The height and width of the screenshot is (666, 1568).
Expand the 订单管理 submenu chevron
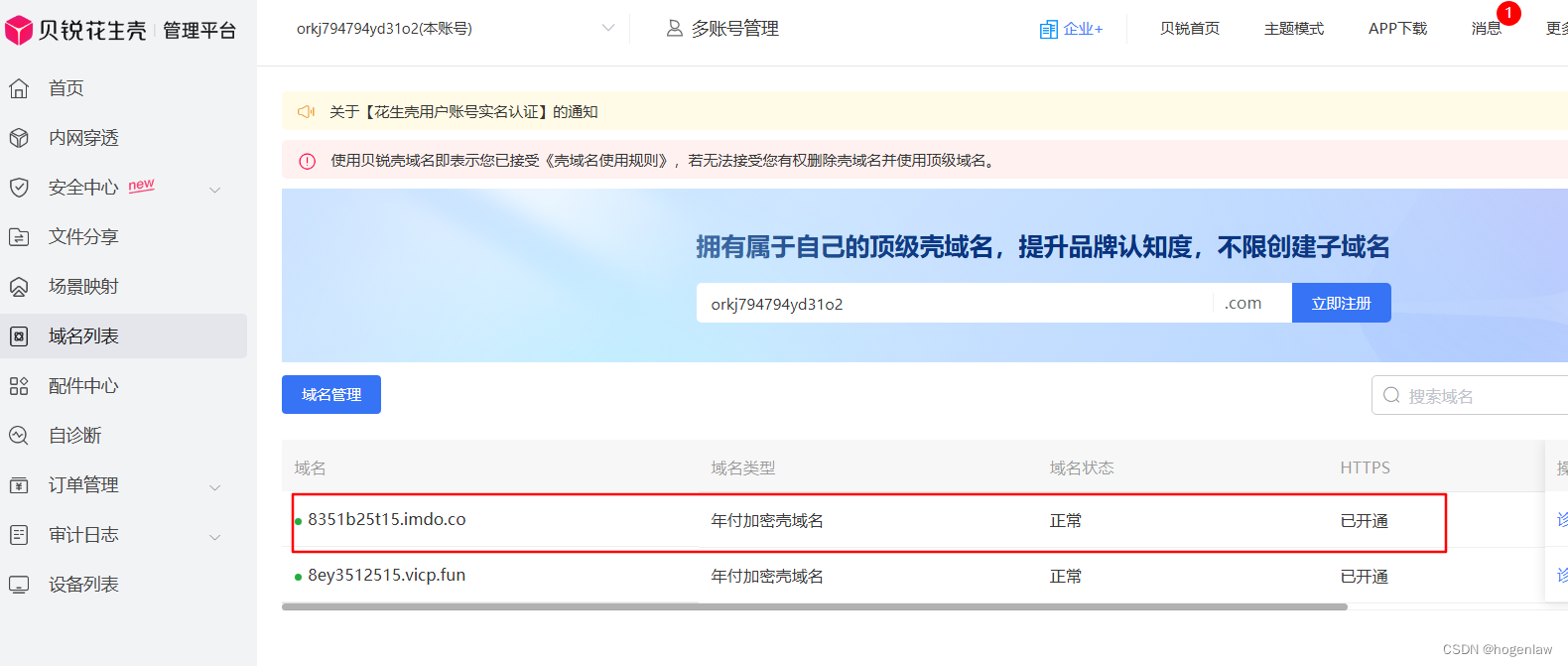click(215, 486)
